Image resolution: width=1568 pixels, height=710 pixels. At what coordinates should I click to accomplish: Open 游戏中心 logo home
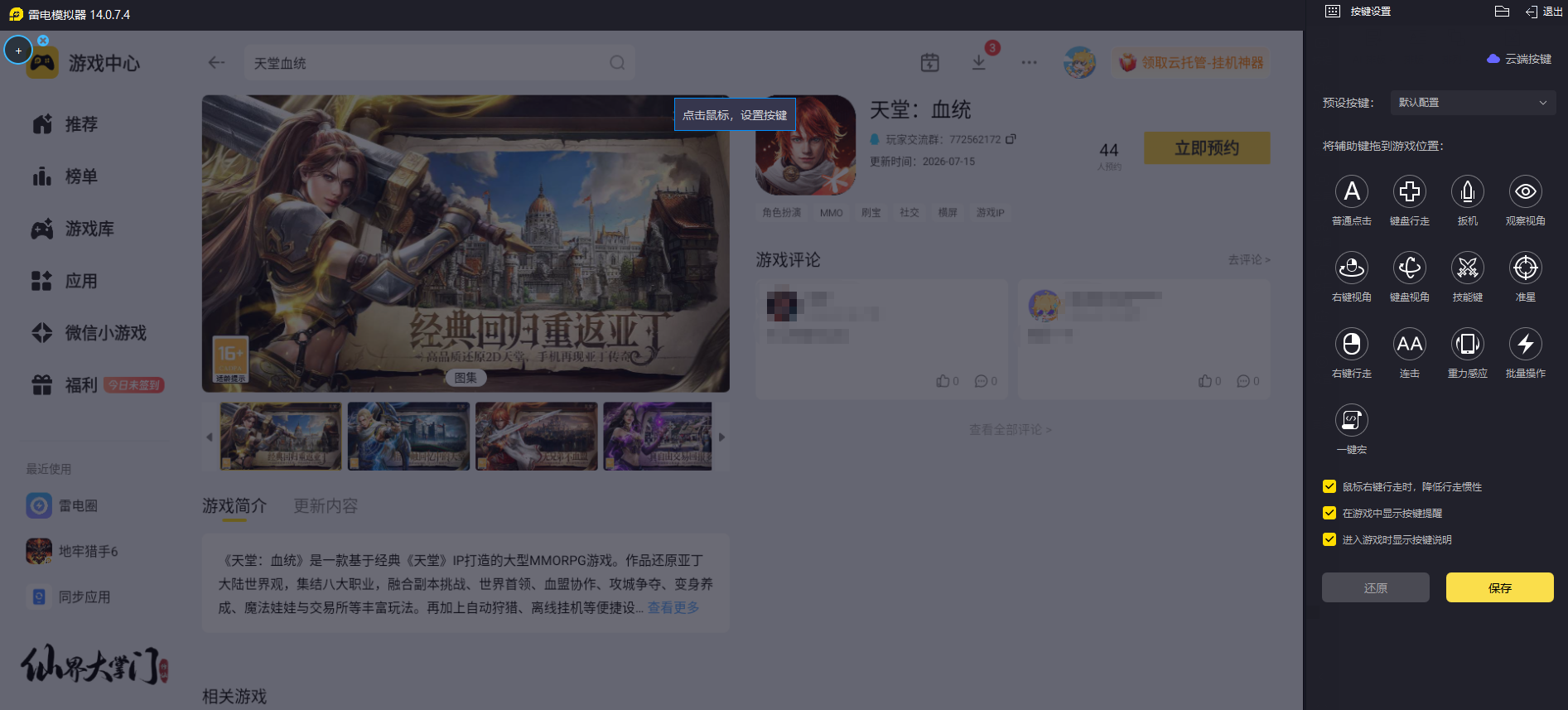(x=84, y=63)
